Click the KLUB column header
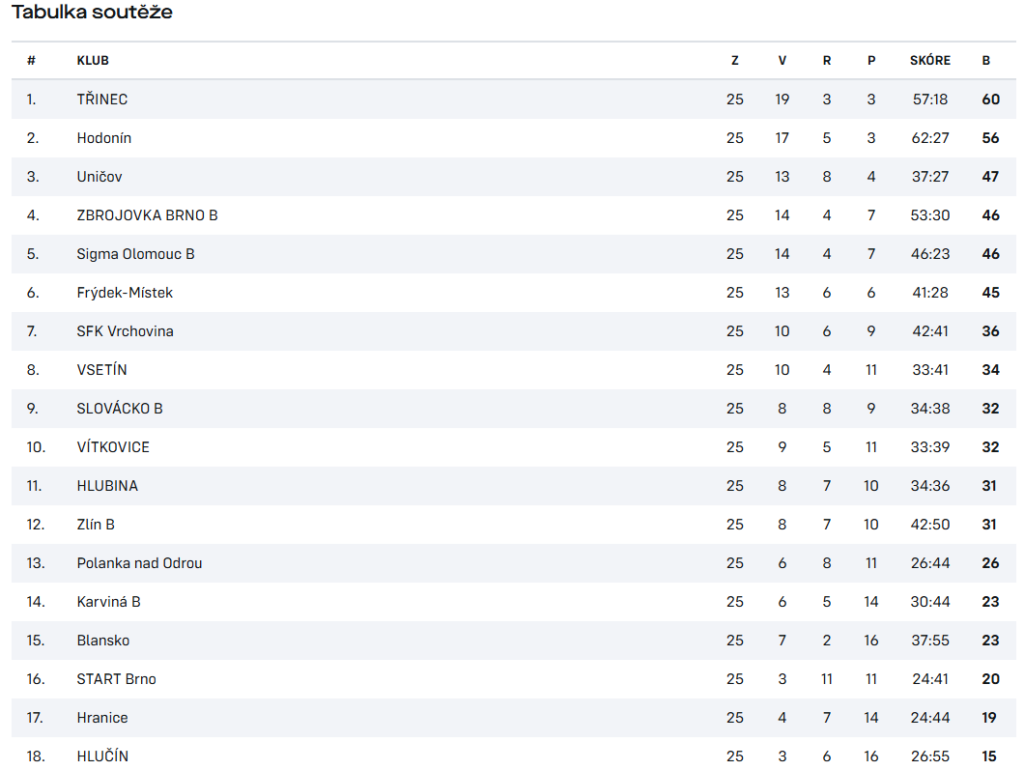 tap(93, 61)
